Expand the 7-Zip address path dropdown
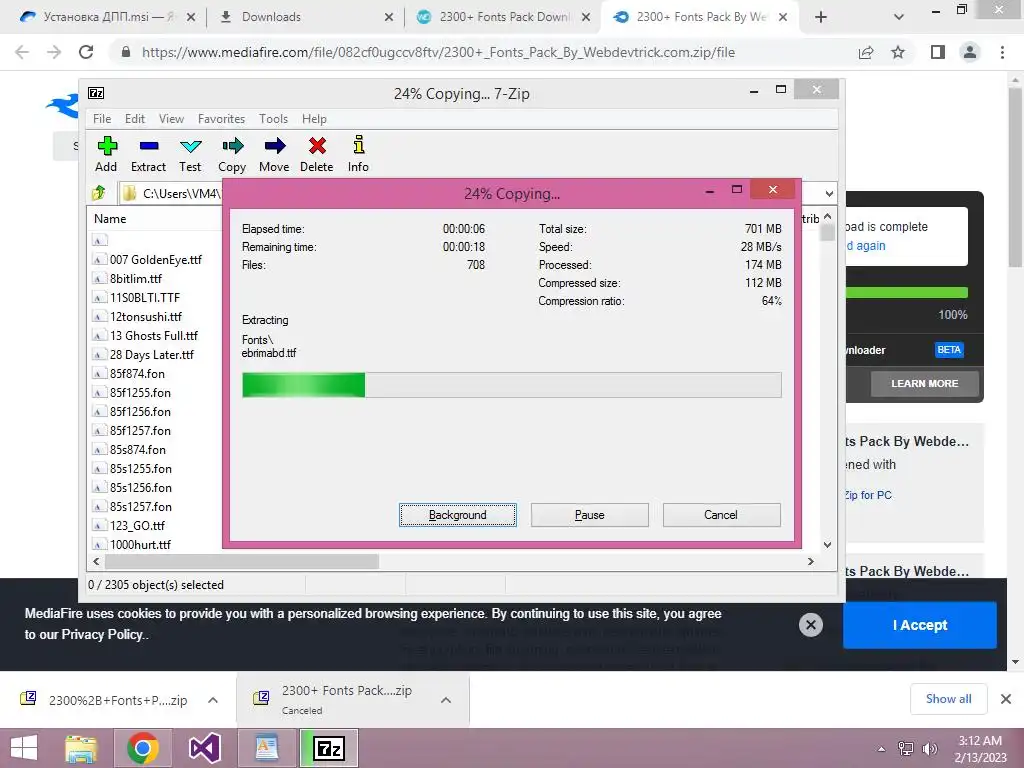 coord(829,193)
